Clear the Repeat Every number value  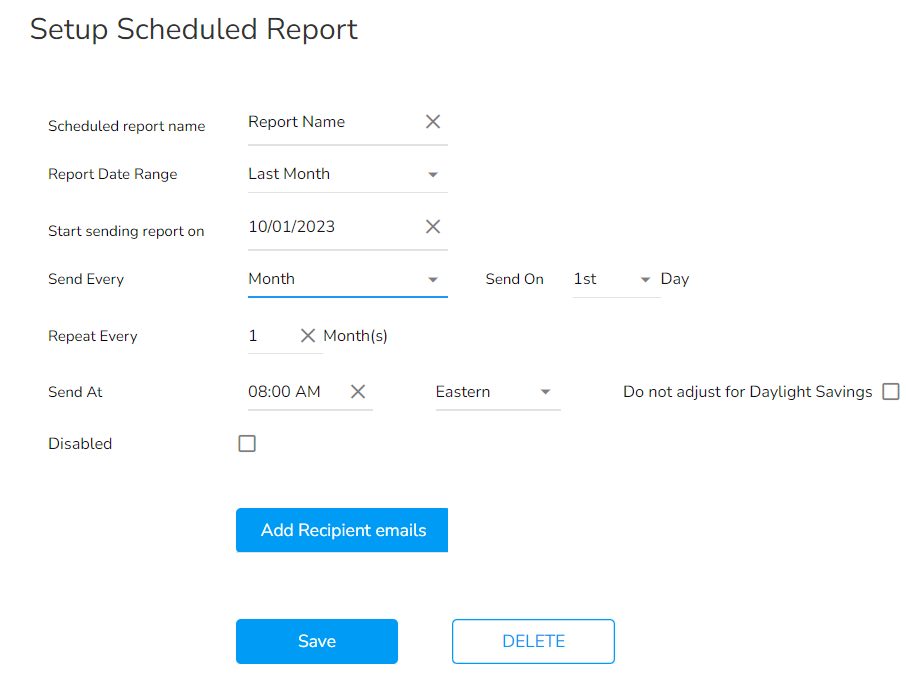(308, 336)
